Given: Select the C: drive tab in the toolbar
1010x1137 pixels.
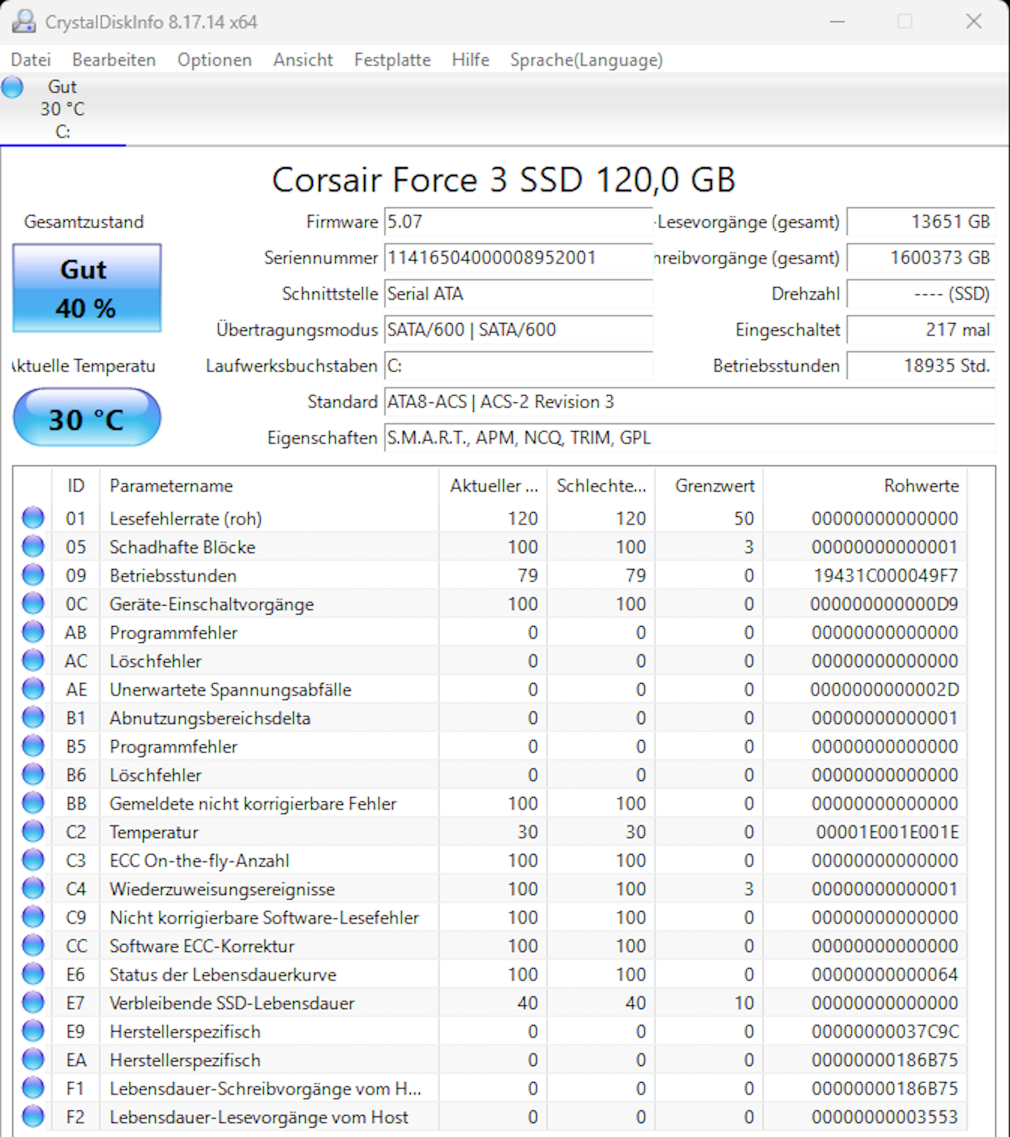Looking at the screenshot, I should 62,108.
